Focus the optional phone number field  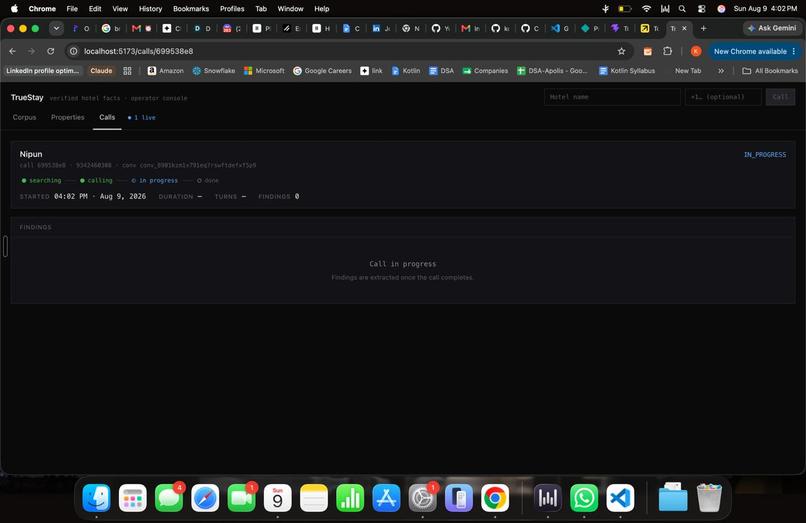pyautogui.click(x=723, y=97)
